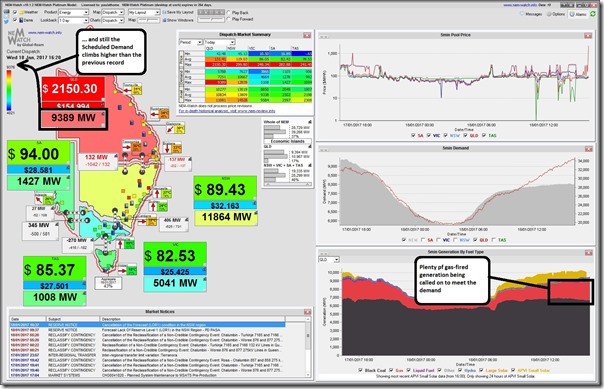Toggle QLD checkbox in Pool Price legend

(x=466, y=136)
